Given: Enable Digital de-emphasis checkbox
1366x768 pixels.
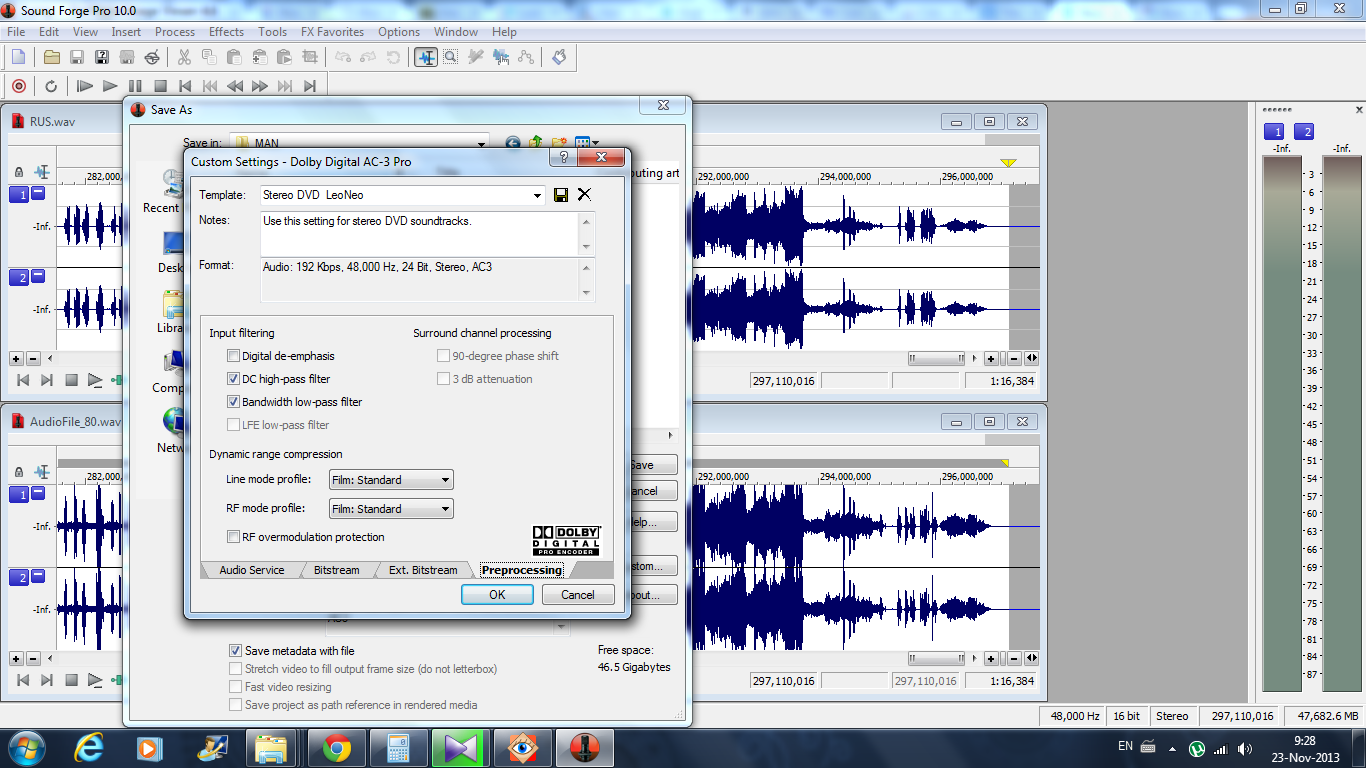Looking at the screenshot, I should (234, 356).
